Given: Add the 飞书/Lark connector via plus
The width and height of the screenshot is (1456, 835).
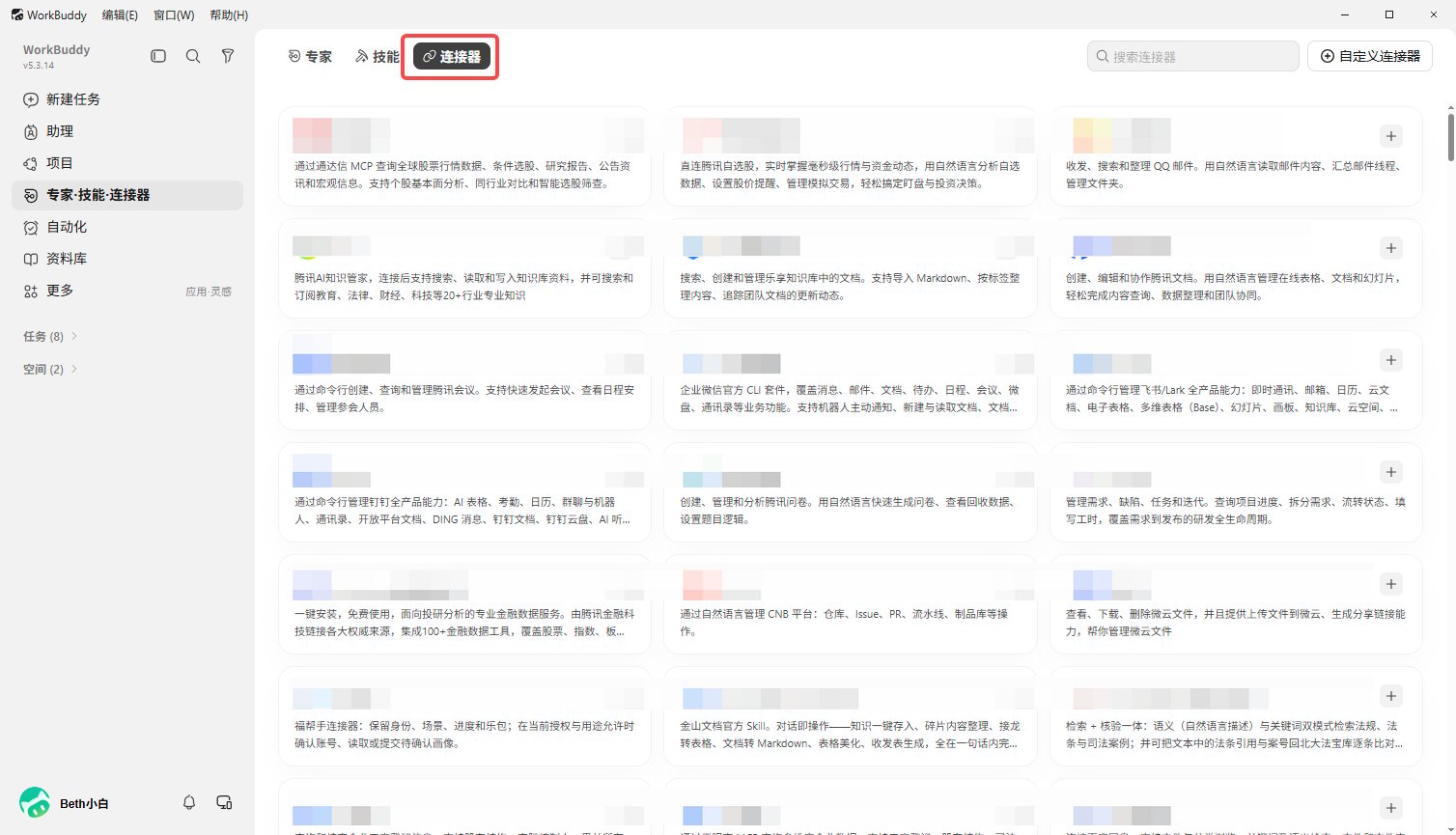Looking at the screenshot, I should (x=1390, y=360).
